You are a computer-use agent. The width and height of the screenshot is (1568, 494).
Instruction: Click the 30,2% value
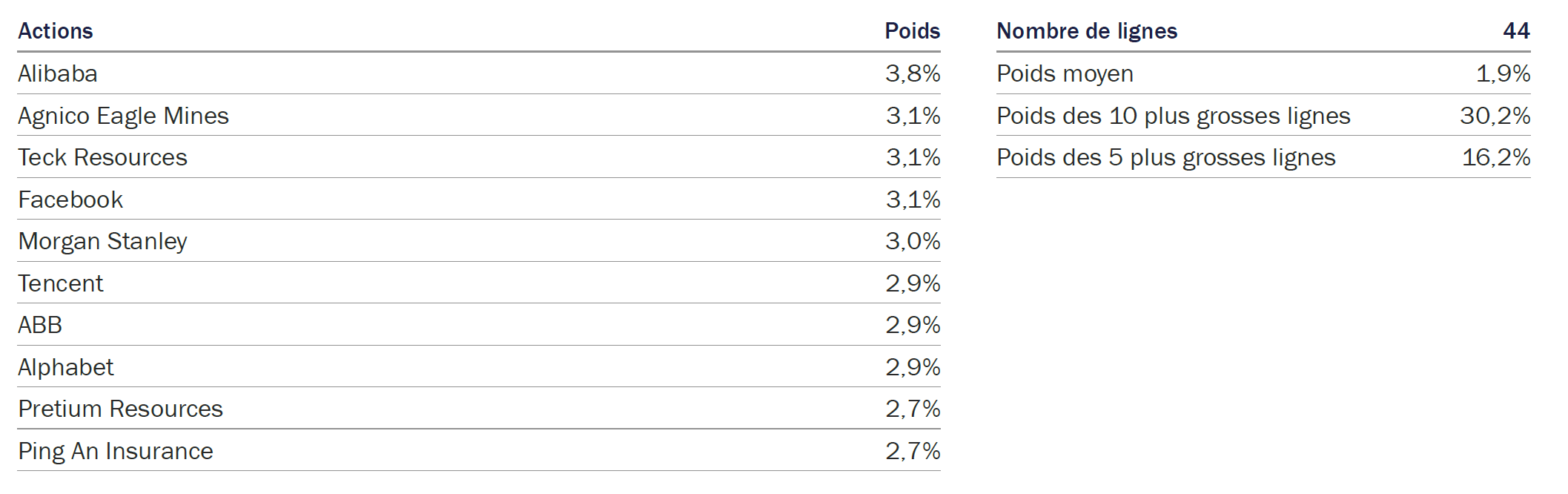pyautogui.click(x=1495, y=116)
